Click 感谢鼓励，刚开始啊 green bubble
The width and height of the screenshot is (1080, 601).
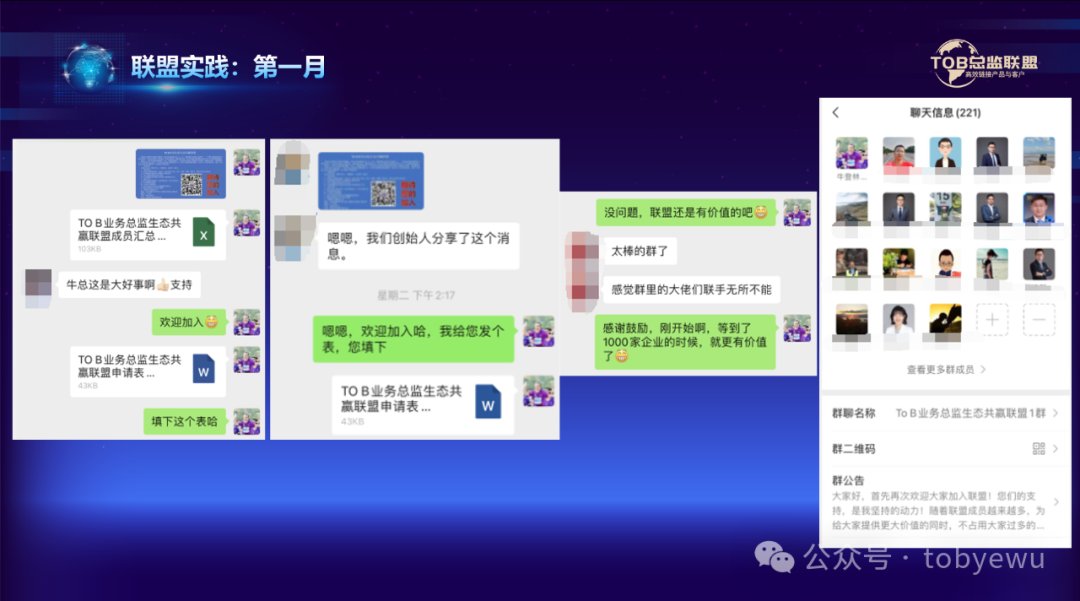tap(685, 341)
